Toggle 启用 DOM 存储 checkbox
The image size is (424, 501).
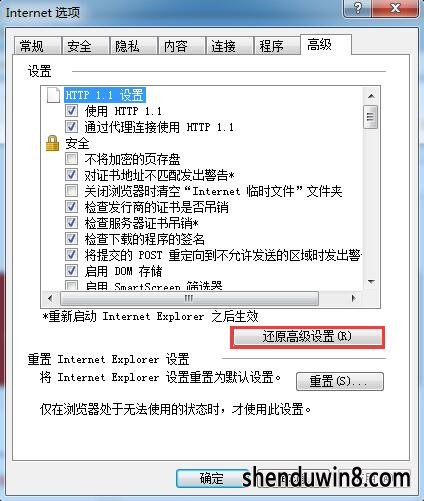pyautogui.click(x=71, y=271)
